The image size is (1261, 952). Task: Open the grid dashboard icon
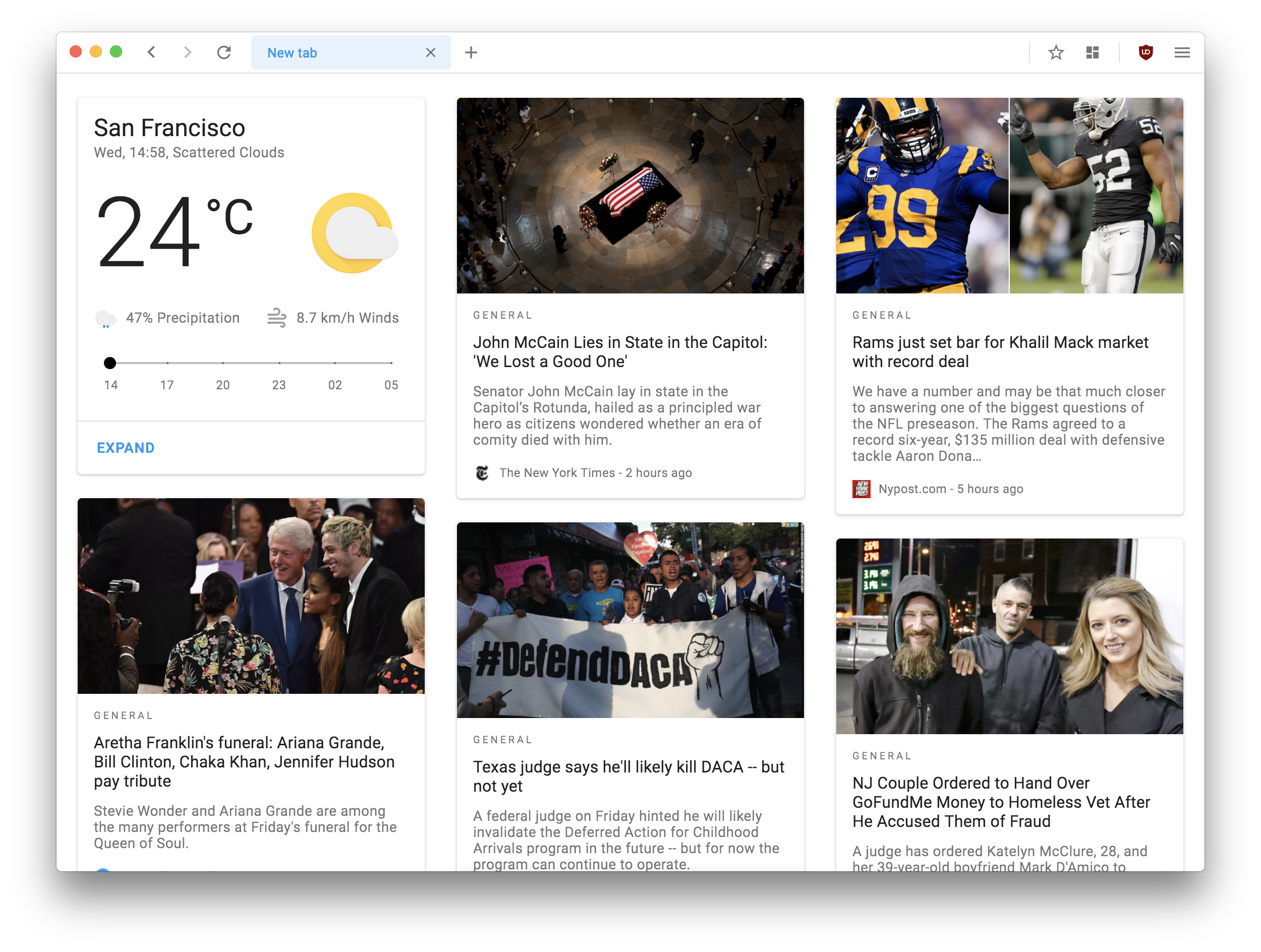[x=1092, y=52]
